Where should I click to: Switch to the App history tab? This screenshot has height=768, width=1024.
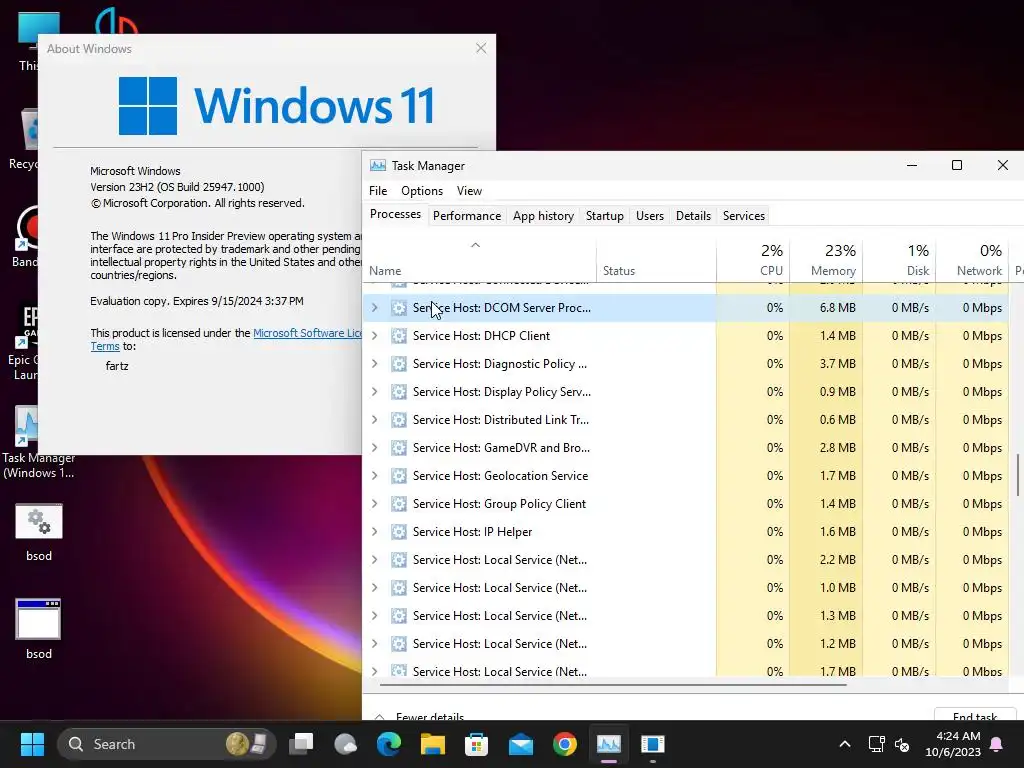(543, 216)
